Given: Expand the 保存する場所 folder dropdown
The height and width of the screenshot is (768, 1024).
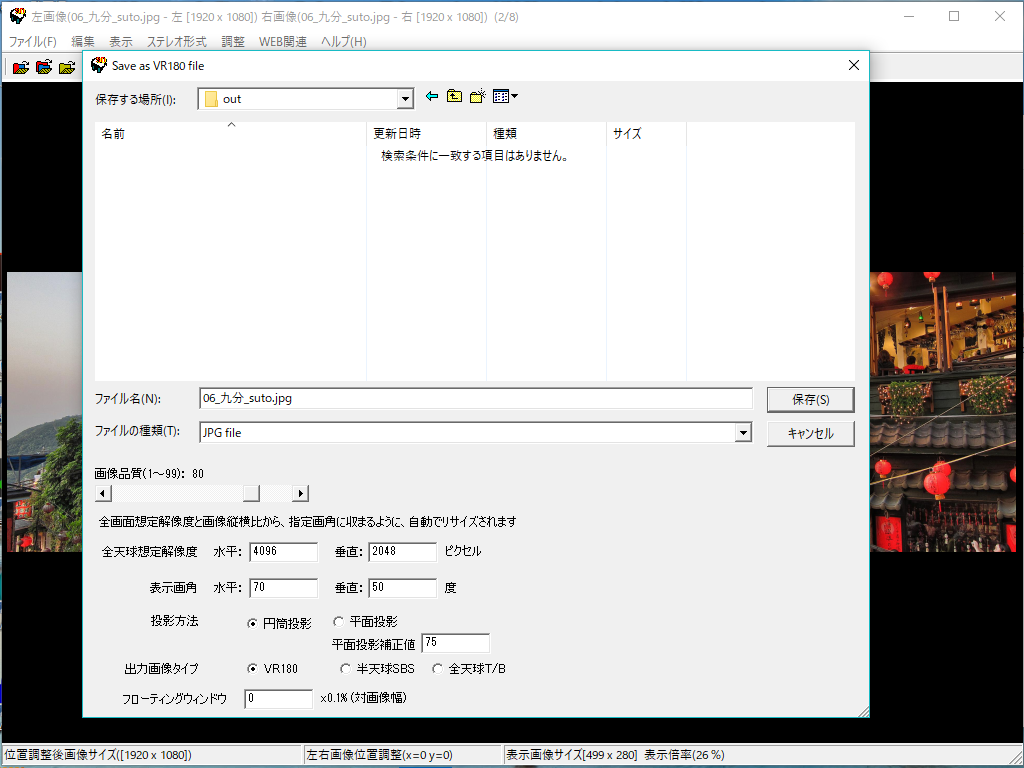Looking at the screenshot, I should [x=405, y=99].
